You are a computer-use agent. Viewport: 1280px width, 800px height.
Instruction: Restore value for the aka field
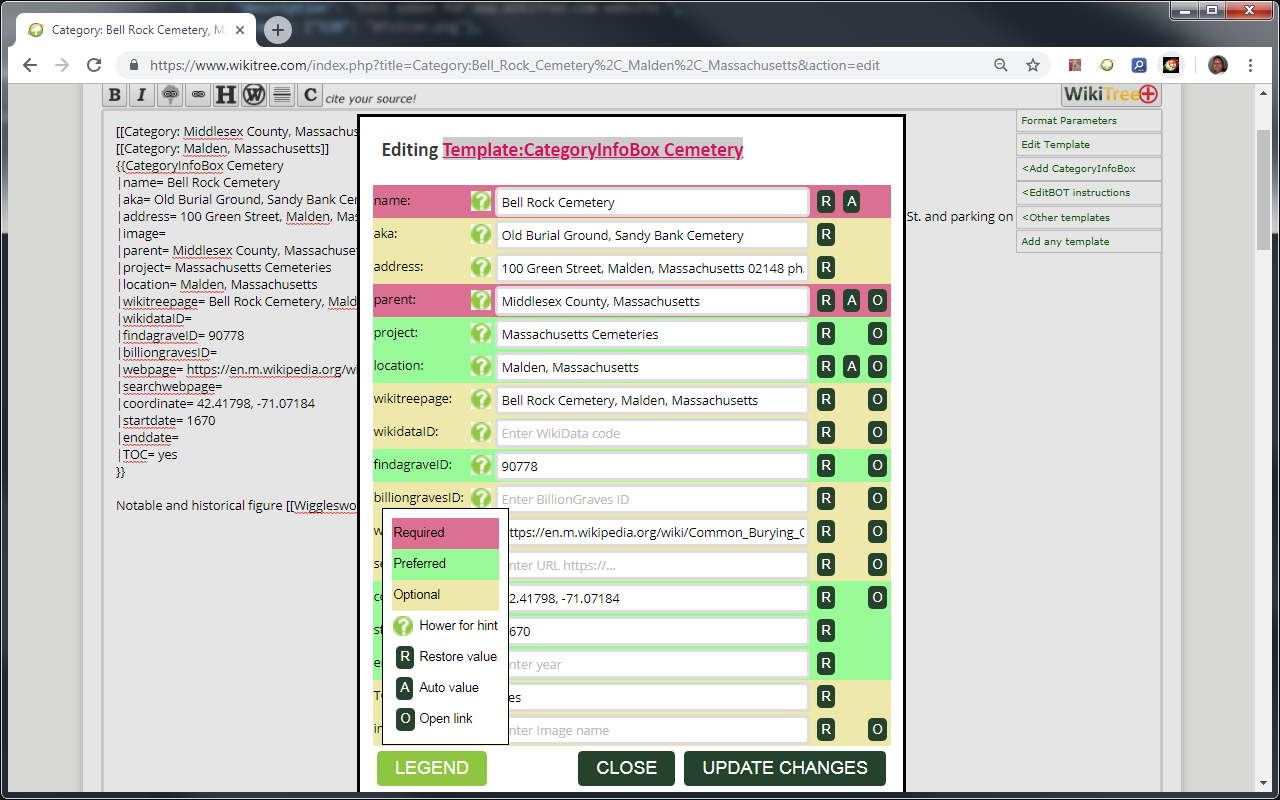(826, 235)
